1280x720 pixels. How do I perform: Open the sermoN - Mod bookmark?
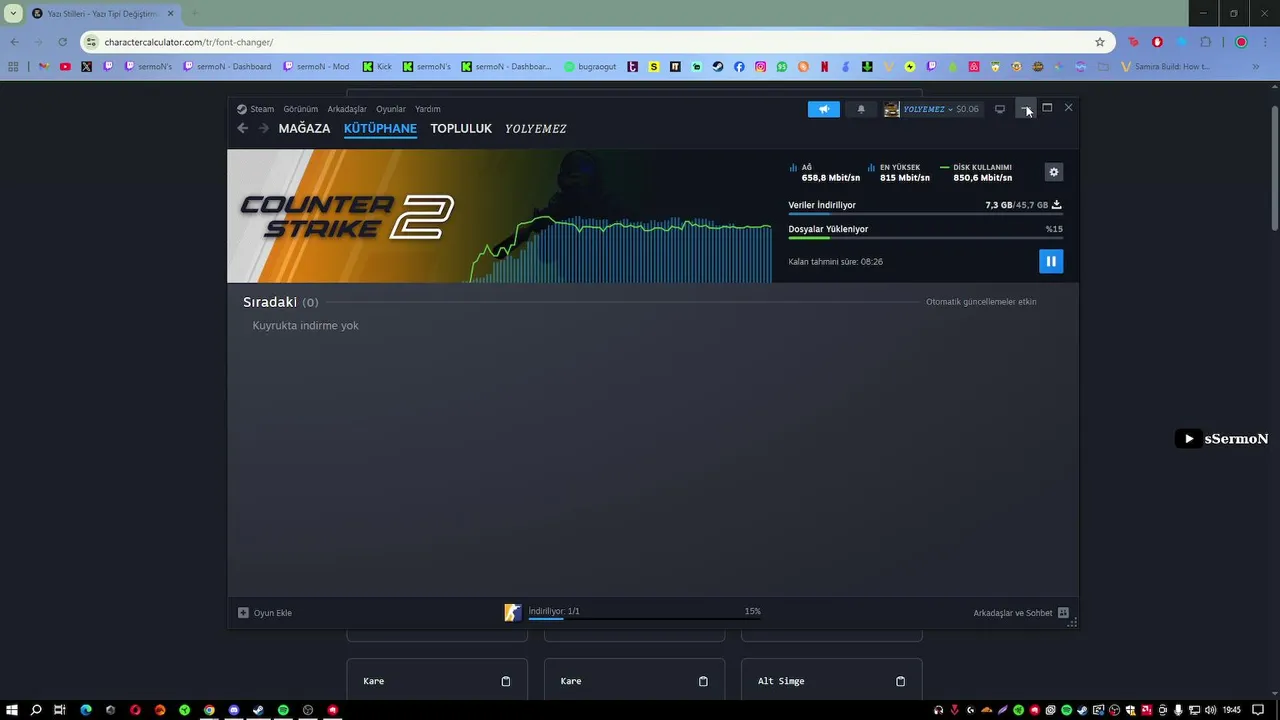click(316, 67)
